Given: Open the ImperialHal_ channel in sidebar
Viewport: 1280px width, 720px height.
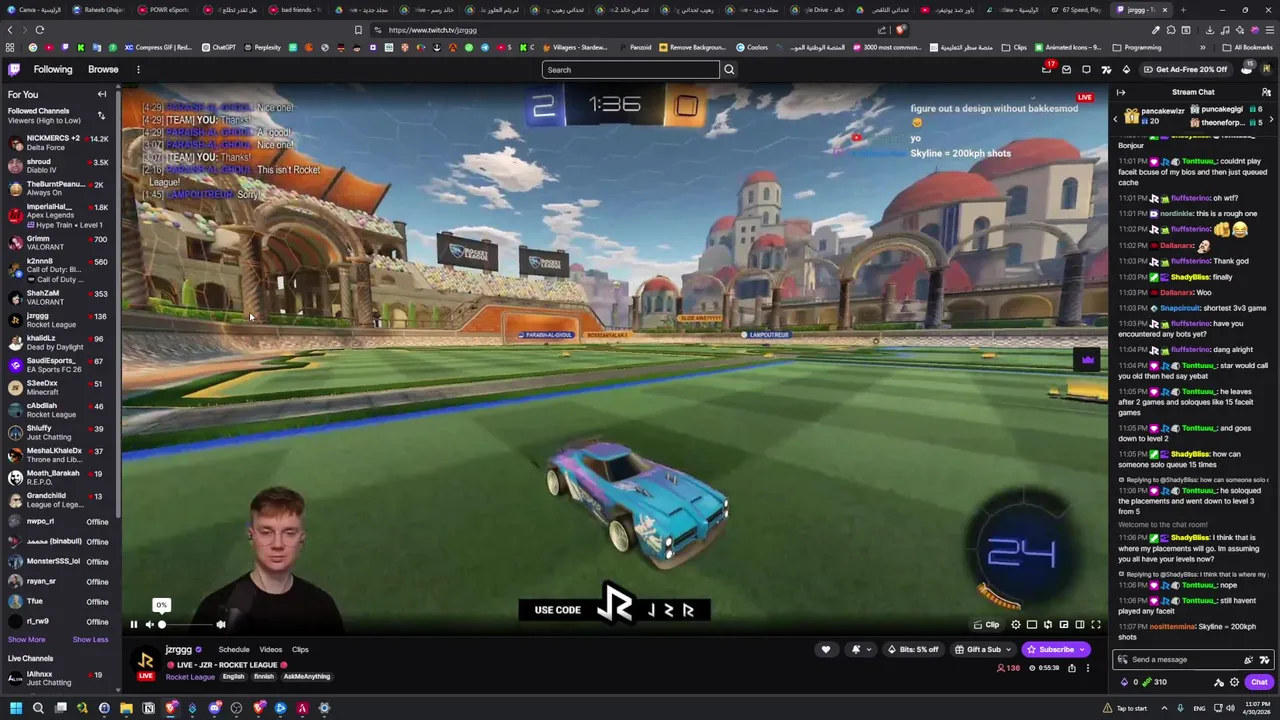Looking at the screenshot, I should (x=58, y=216).
